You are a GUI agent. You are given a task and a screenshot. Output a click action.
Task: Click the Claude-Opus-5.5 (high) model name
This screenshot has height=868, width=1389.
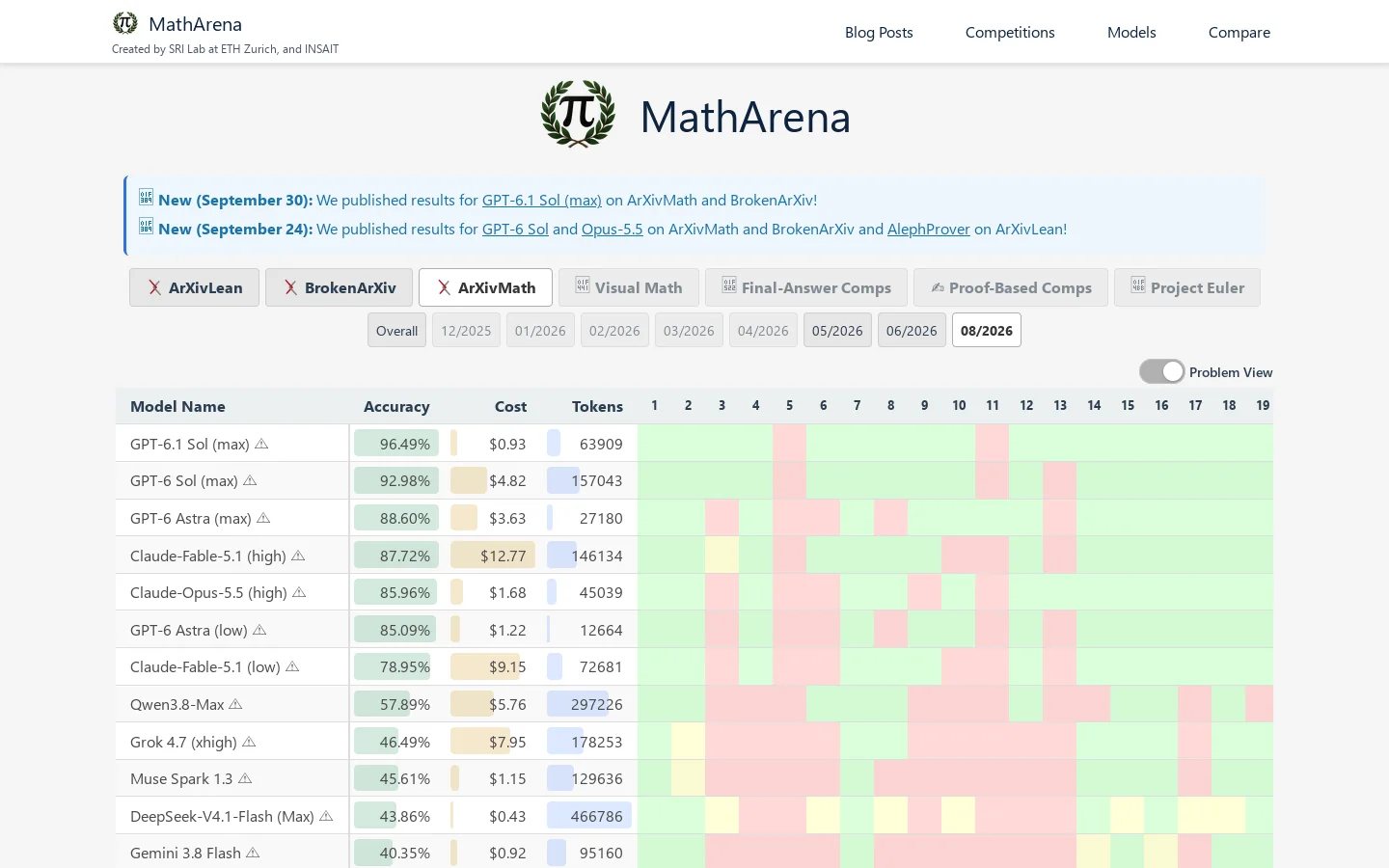(208, 592)
